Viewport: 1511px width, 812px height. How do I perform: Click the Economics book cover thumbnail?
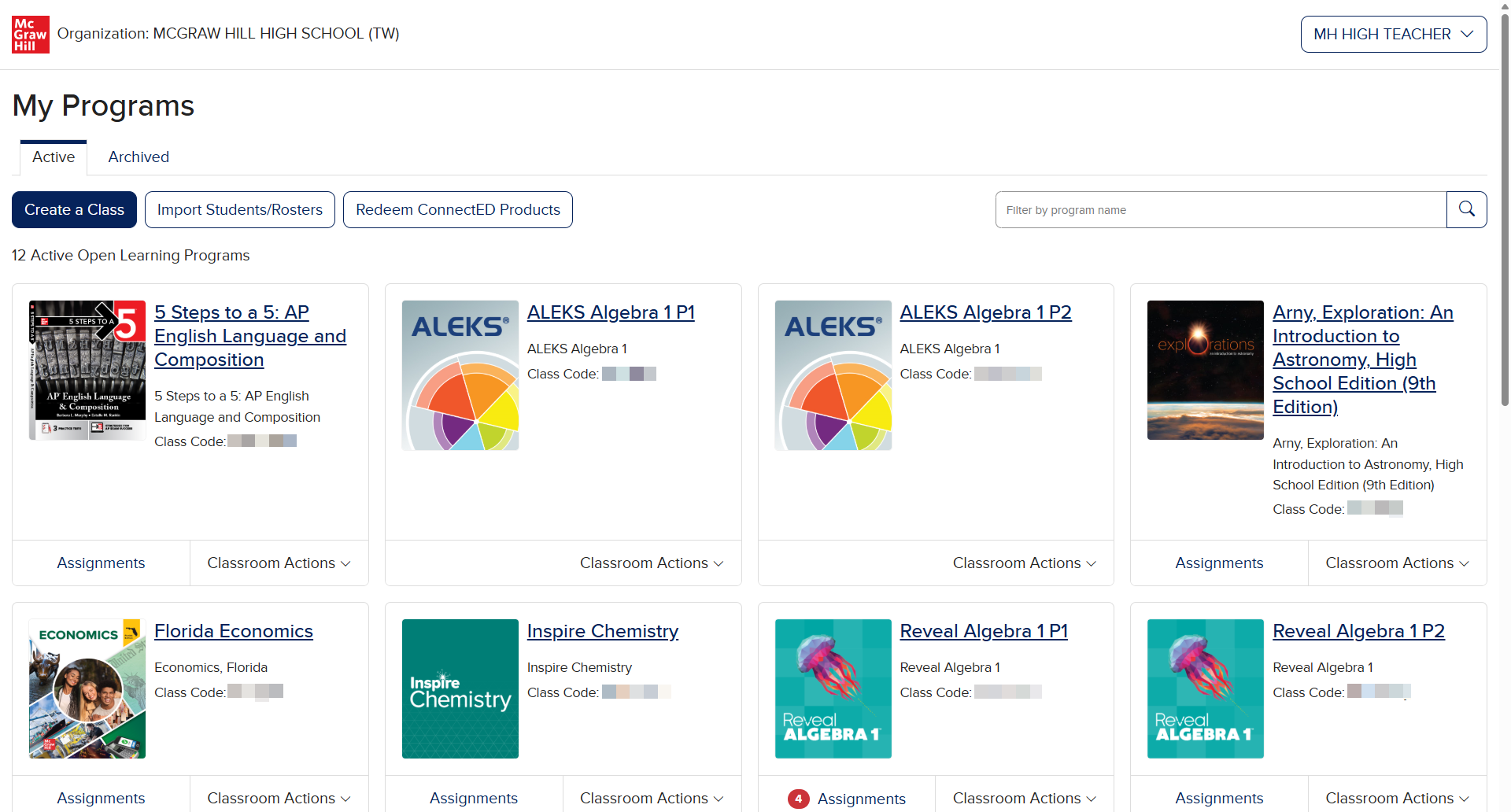(87, 688)
